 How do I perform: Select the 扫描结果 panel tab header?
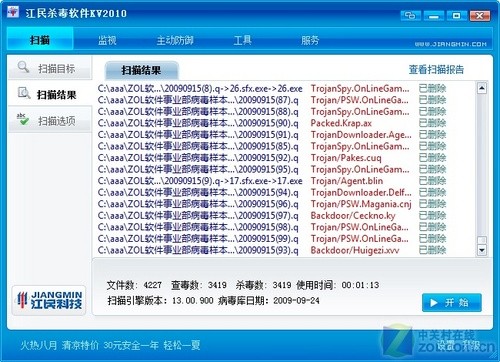[141, 70]
